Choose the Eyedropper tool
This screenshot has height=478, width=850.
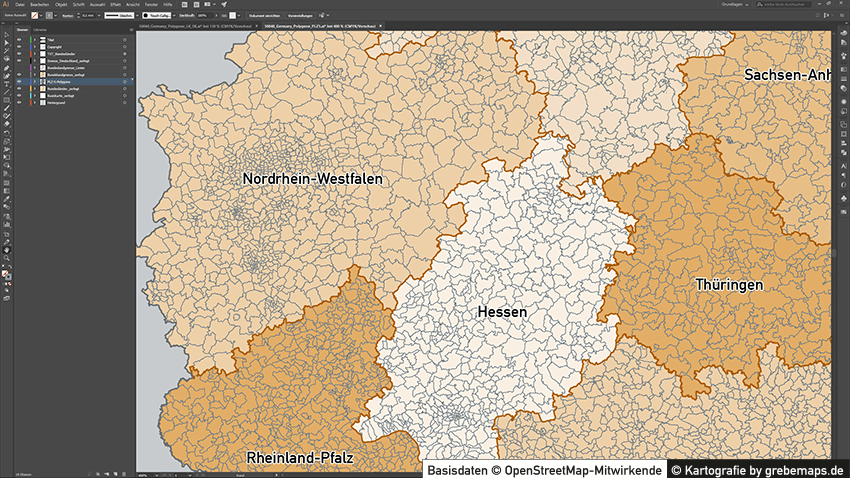7,200
